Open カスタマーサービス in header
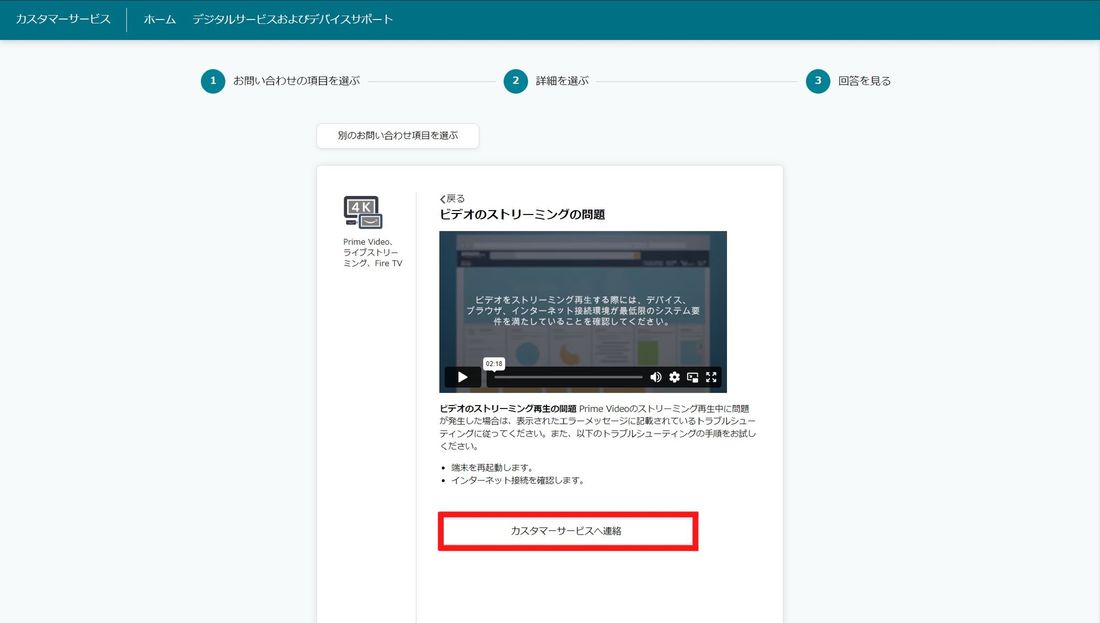 [x=63, y=19]
